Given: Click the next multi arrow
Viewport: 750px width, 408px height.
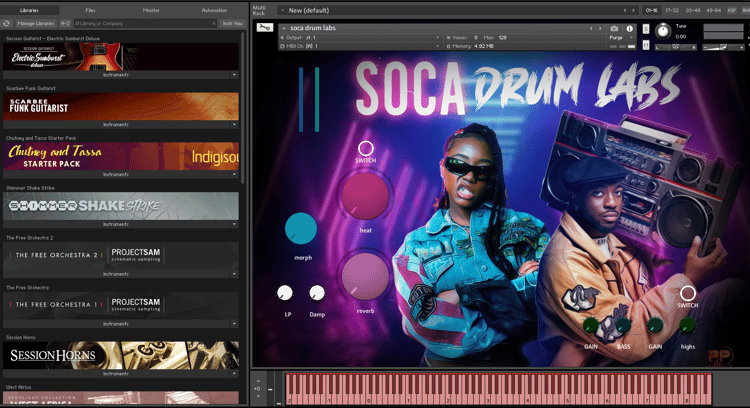Looking at the screenshot, I should pos(634,10).
